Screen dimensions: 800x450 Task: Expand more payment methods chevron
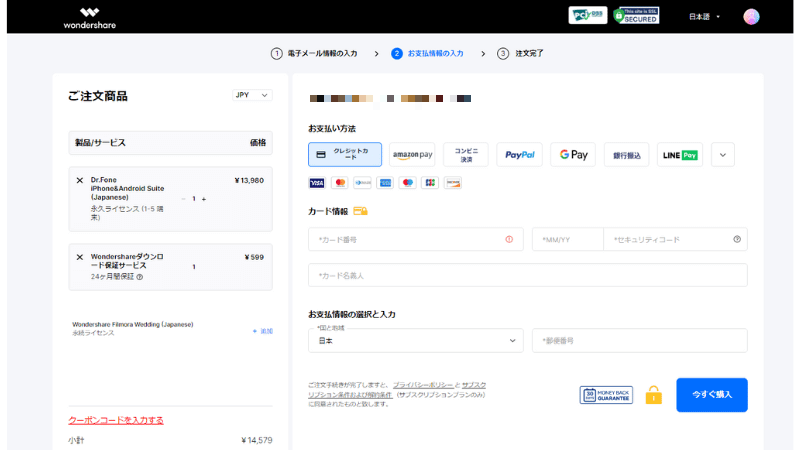(722, 155)
